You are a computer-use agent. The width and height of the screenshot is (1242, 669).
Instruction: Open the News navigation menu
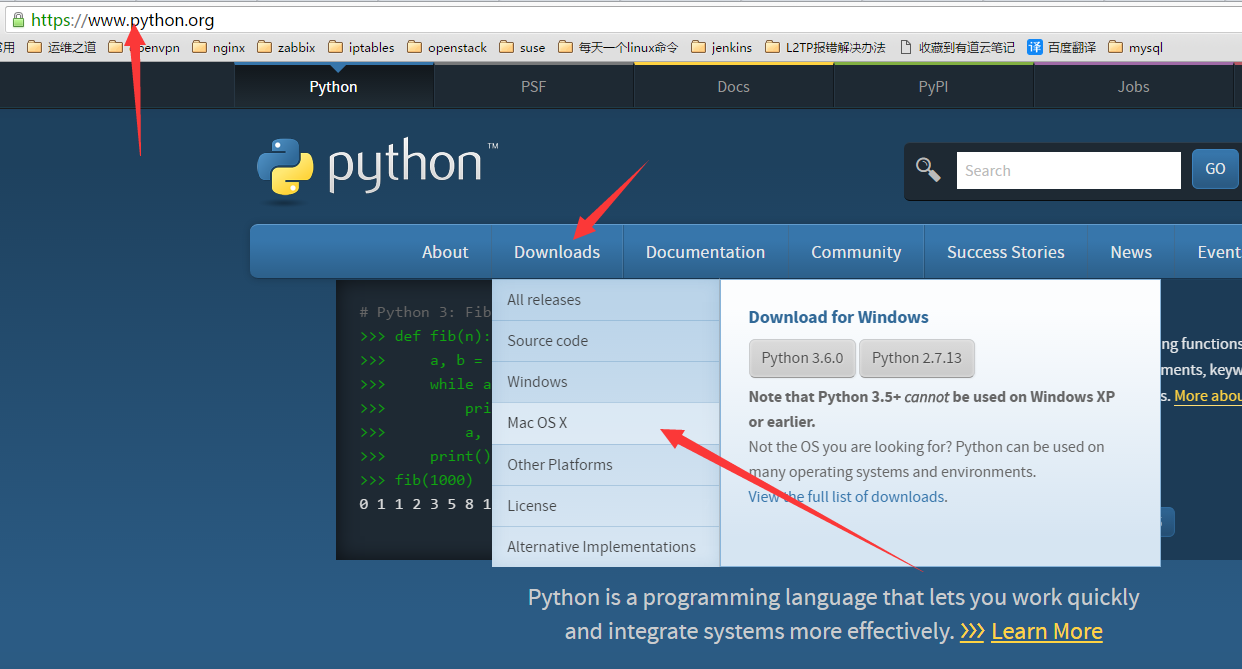[1131, 252]
